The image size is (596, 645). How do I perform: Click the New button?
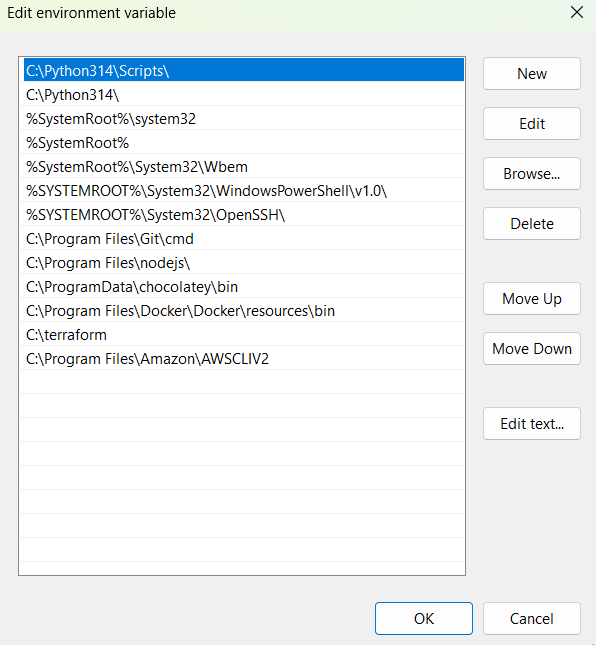pos(531,74)
